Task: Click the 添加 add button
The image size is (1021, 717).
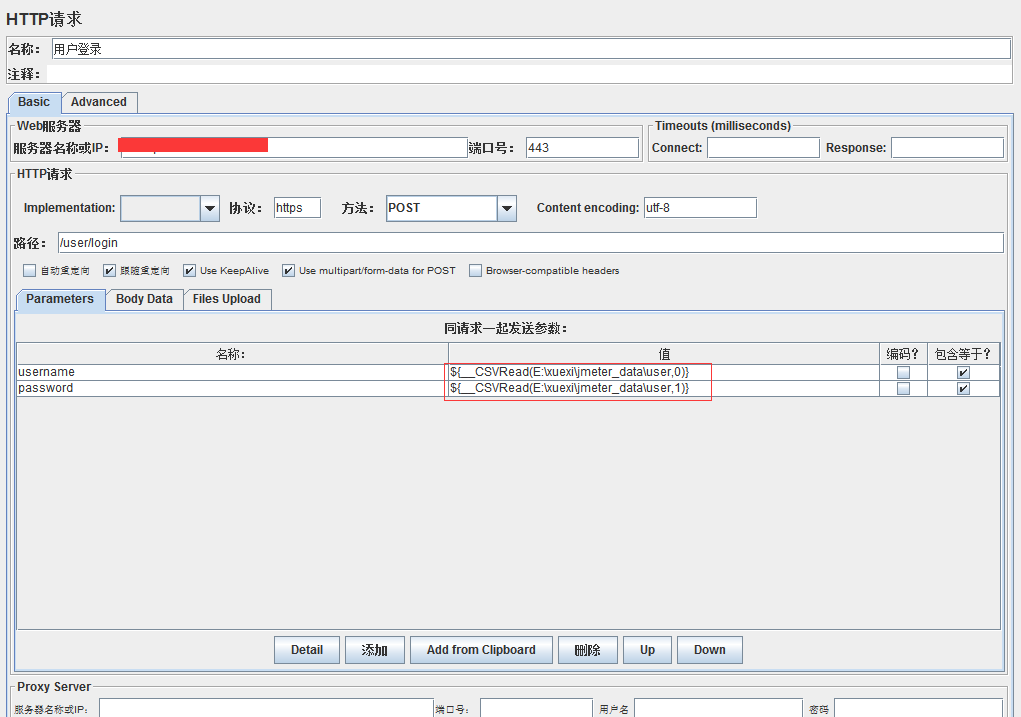Action: point(374,650)
